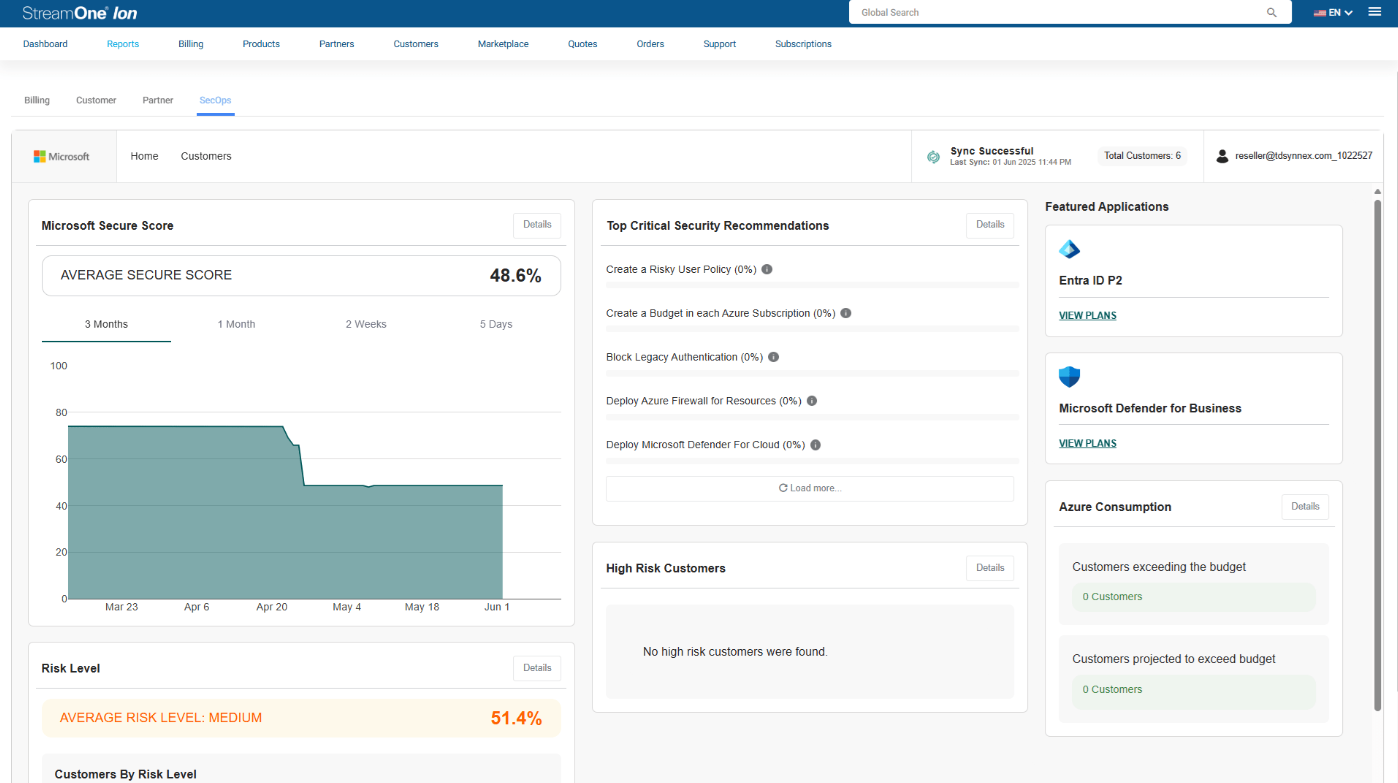Open the Quotes menu
Image resolution: width=1398 pixels, height=783 pixels.
point(582,44)
